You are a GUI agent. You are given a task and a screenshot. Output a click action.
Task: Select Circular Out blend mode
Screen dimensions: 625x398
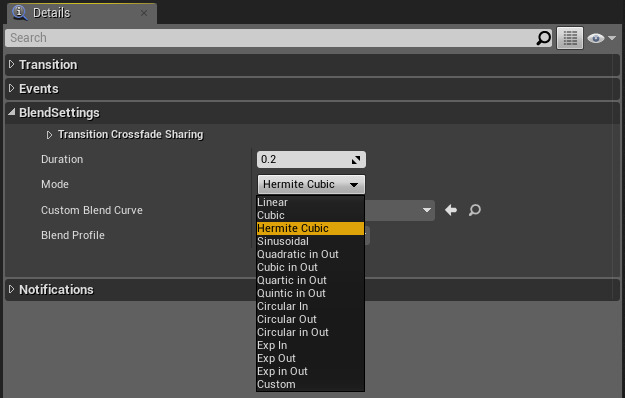pos(311,320)
